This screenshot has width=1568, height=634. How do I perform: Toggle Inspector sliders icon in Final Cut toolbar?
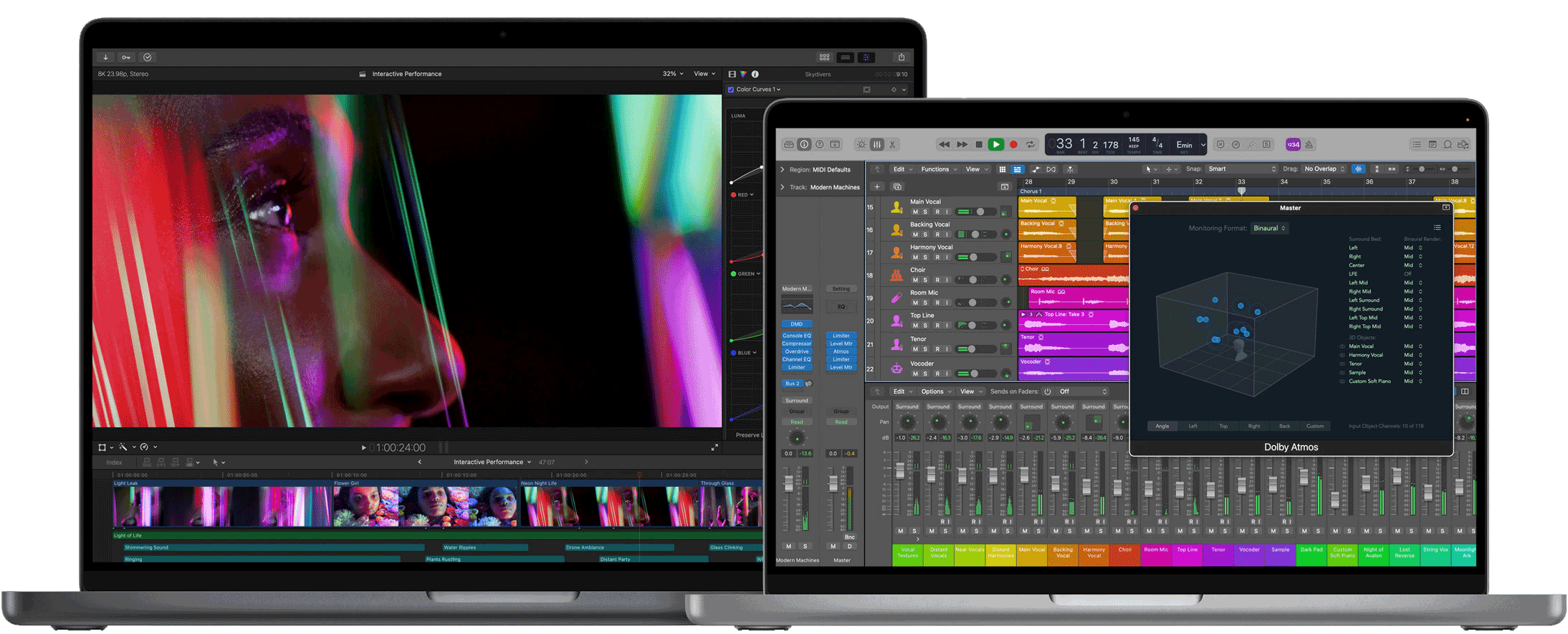tap(866, 57)
